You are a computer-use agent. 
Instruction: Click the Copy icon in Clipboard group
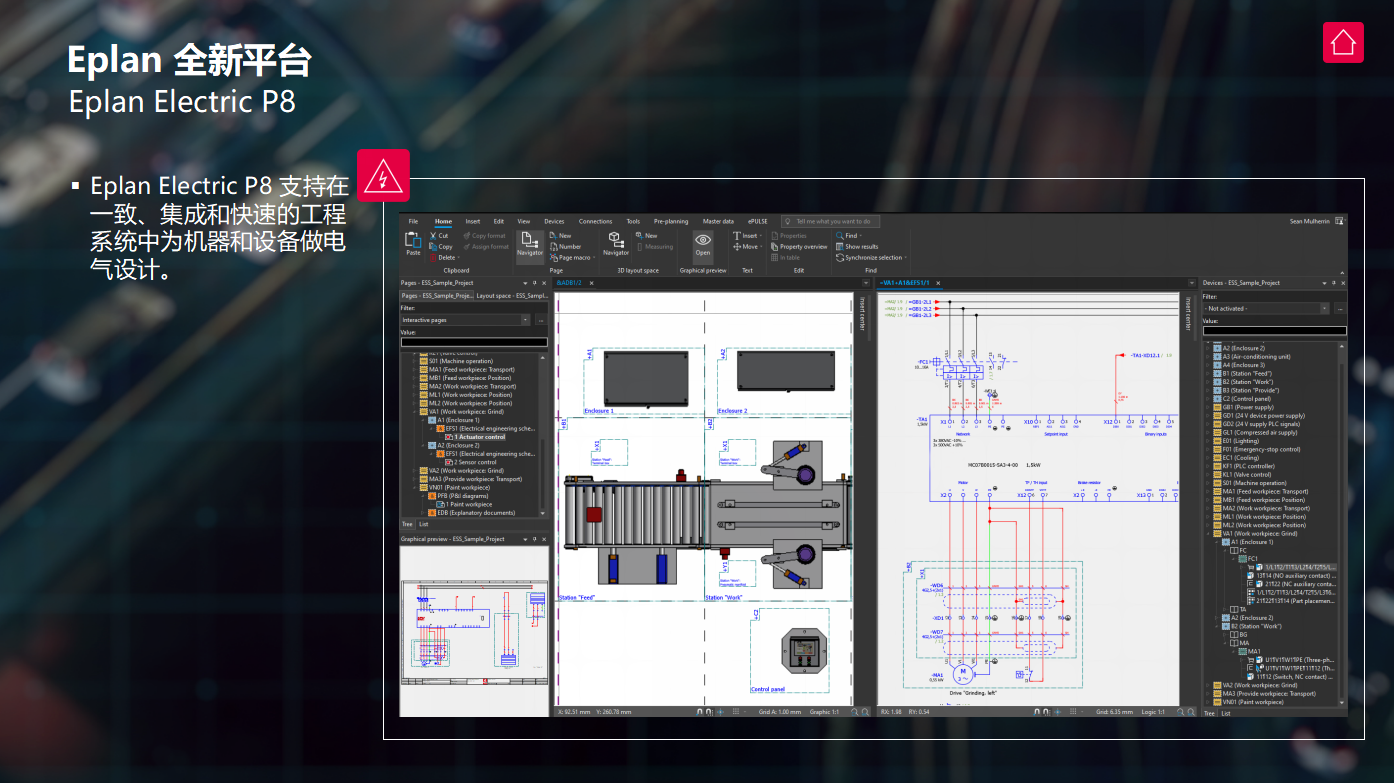pyautogui.click(x=433, y=246)
